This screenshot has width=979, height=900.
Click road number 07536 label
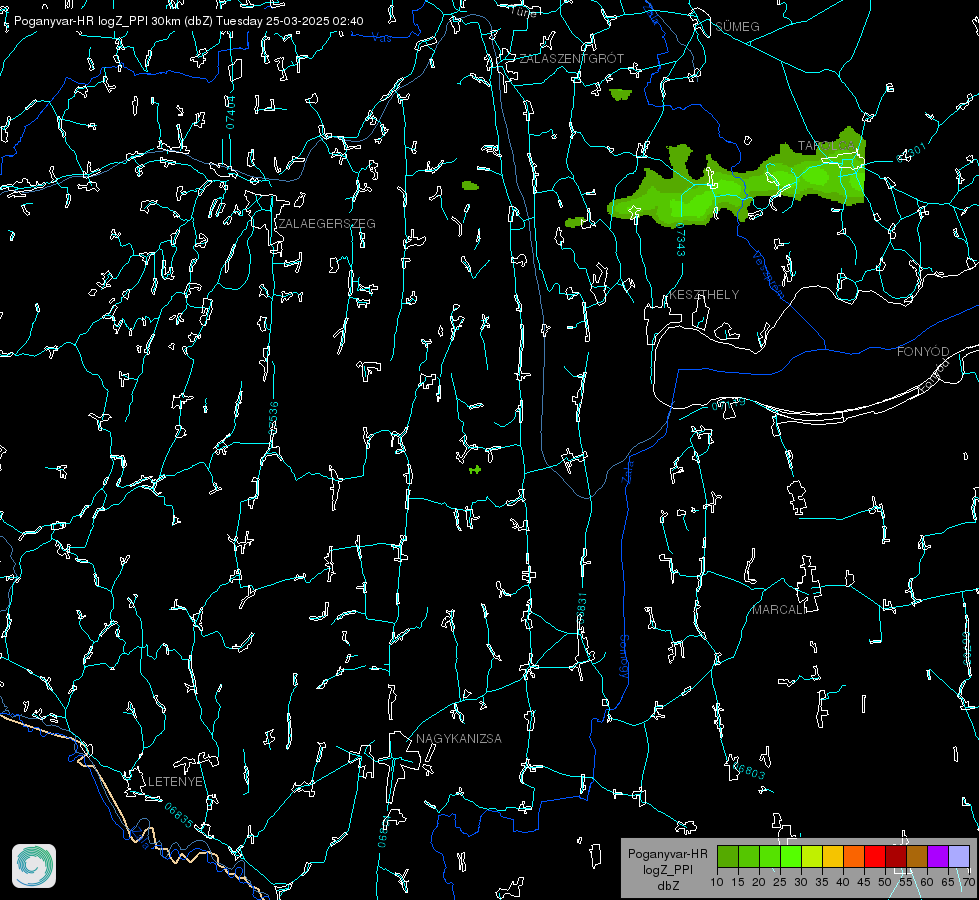tap(273, 418)
